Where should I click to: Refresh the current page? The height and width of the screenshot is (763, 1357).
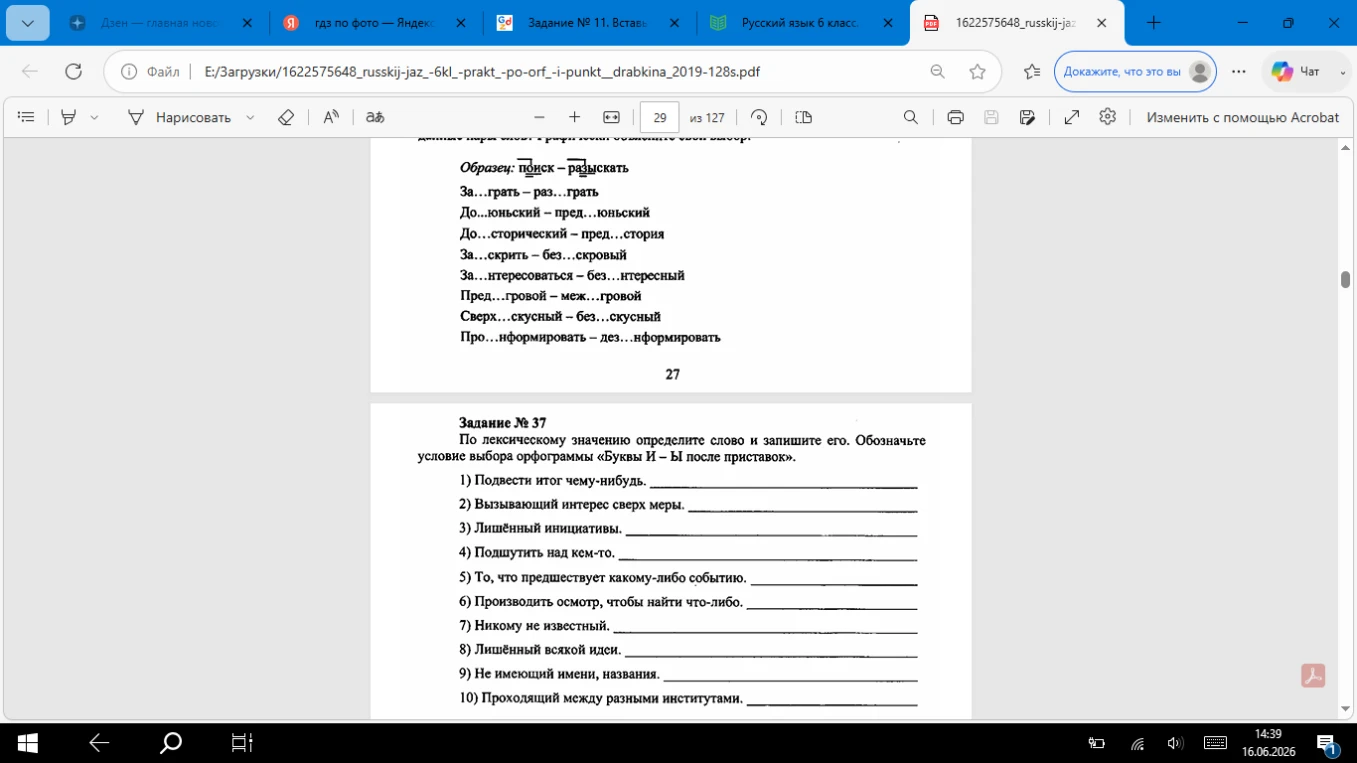[73, 71]
